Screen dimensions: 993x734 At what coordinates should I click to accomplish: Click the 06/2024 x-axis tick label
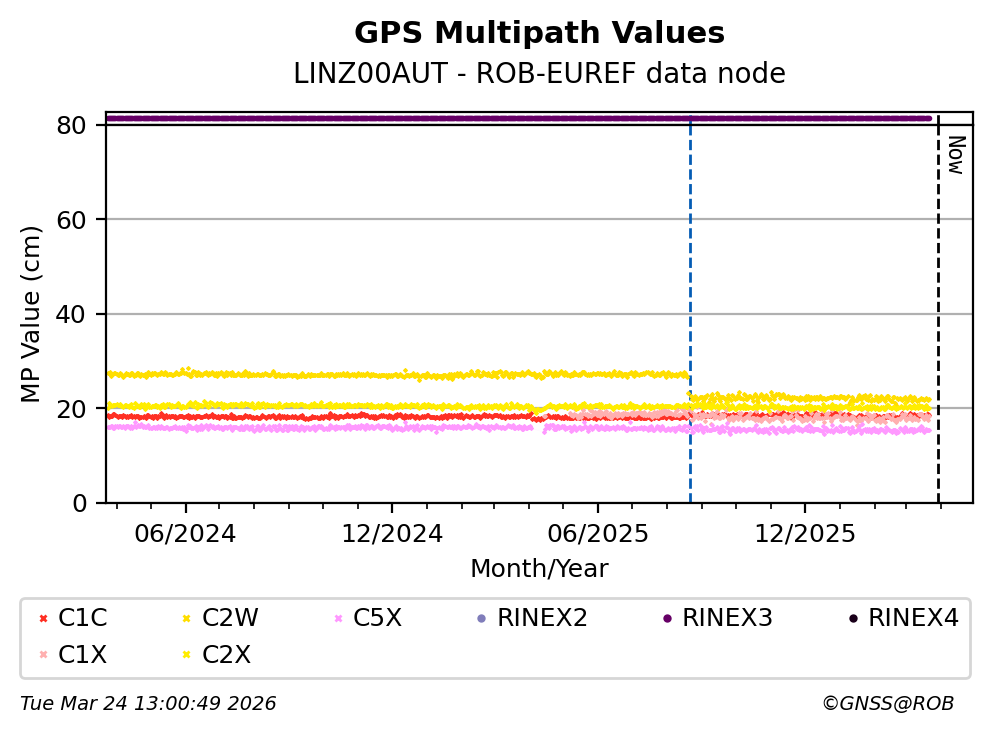click(x=185, y=534)
